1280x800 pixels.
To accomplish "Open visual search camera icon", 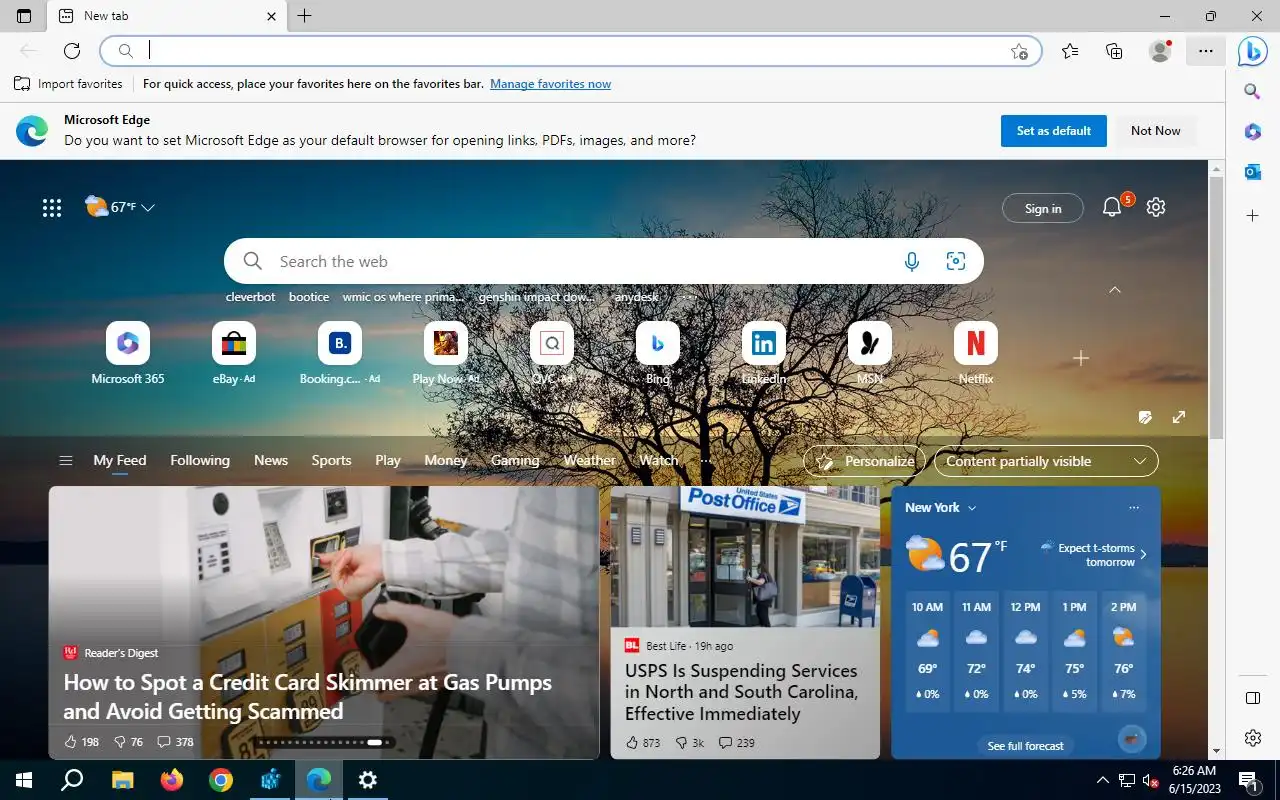I will tap(956, 261).
